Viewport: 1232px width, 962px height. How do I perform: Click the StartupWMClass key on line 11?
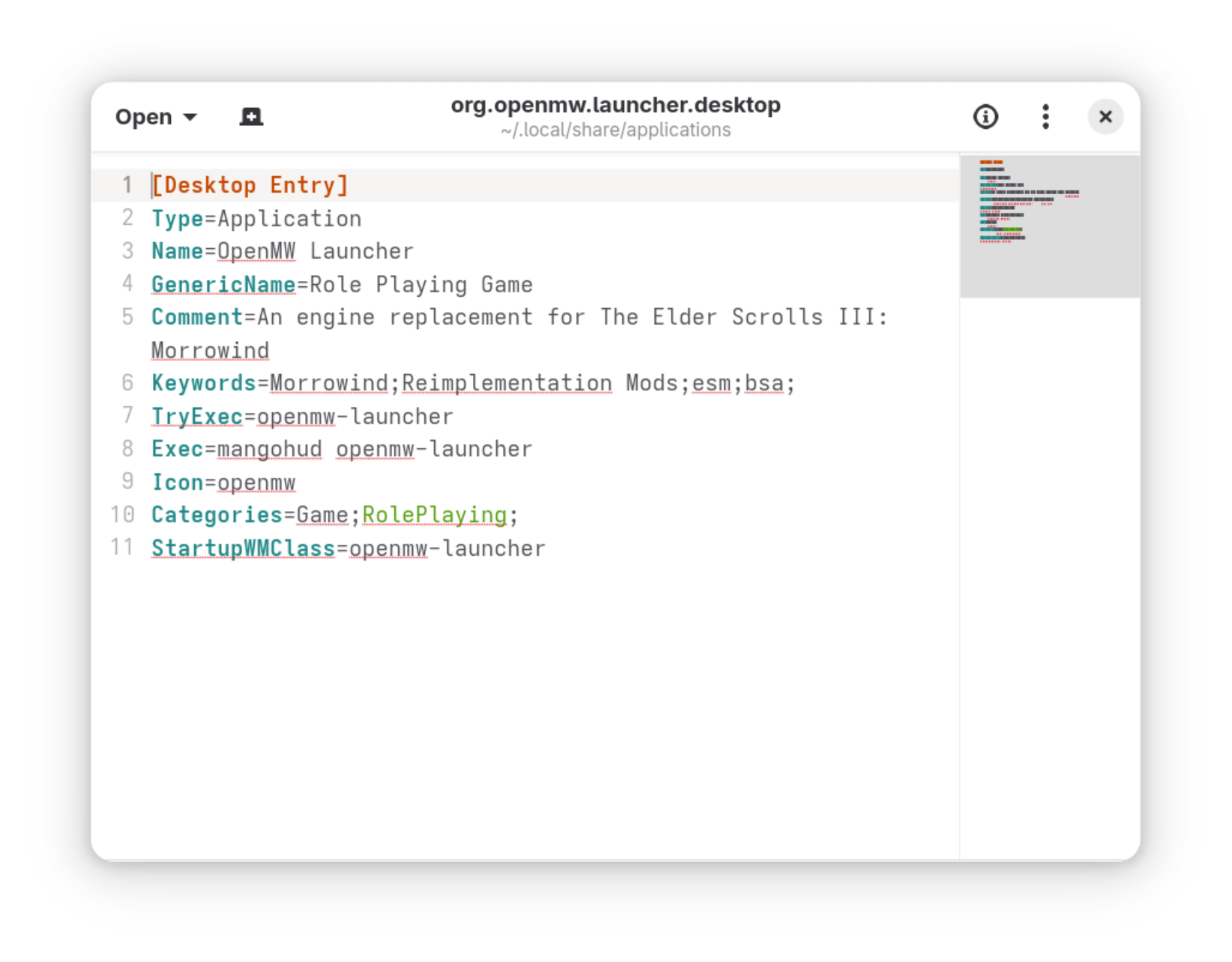[243, 548]
